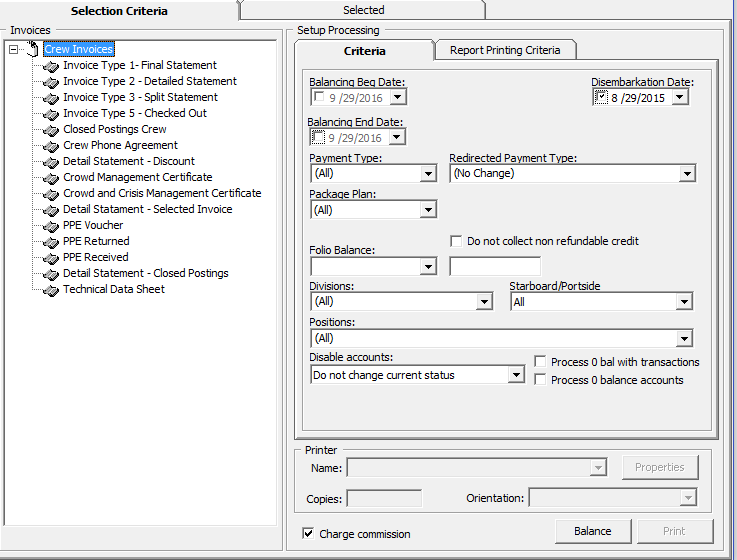Click icon beside Detail Statement - Closed Postings
Screen dimensions: 737x560
click(x=51, y=274)
